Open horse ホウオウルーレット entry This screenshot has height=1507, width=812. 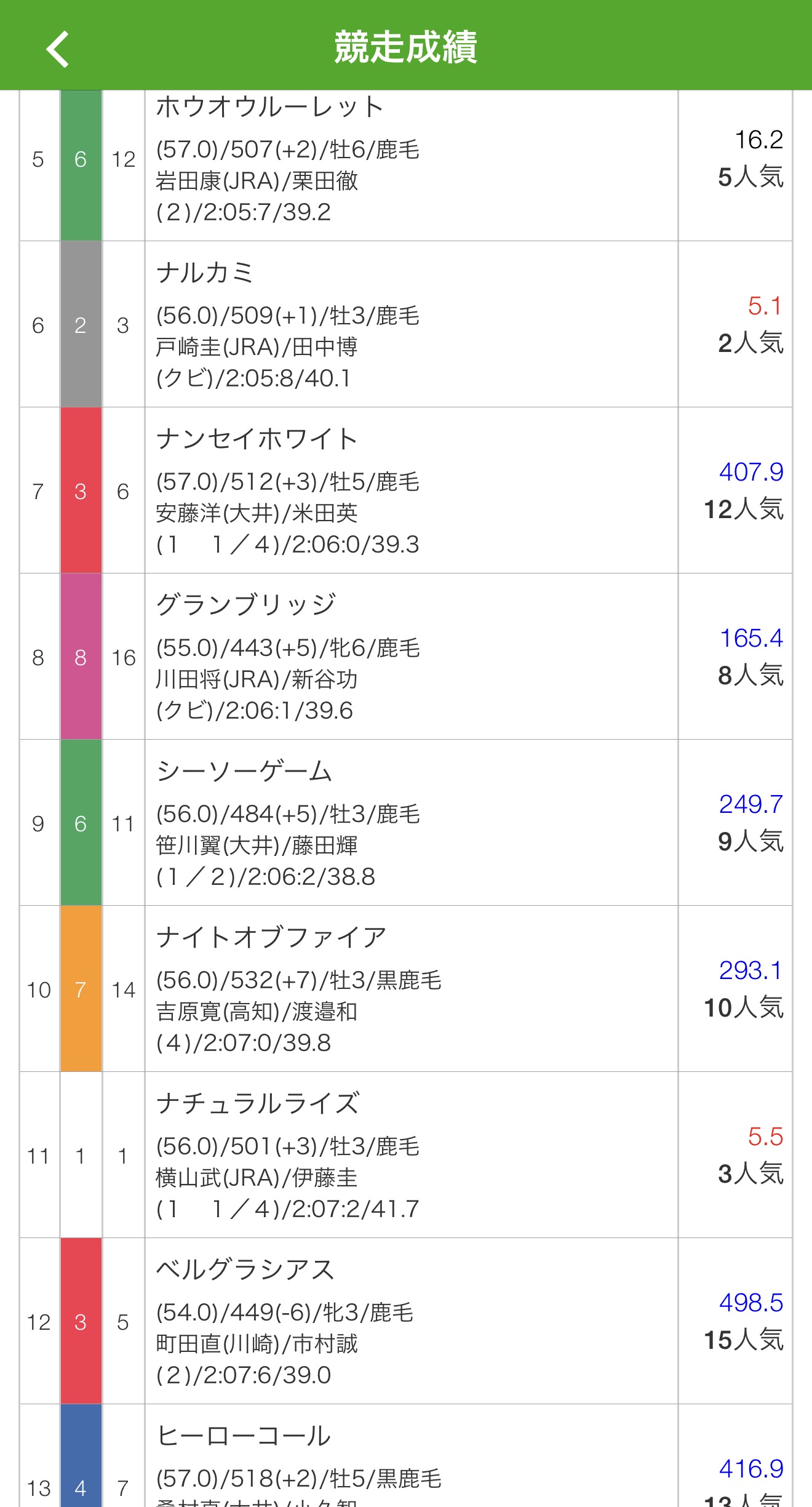tap(269, 108)
